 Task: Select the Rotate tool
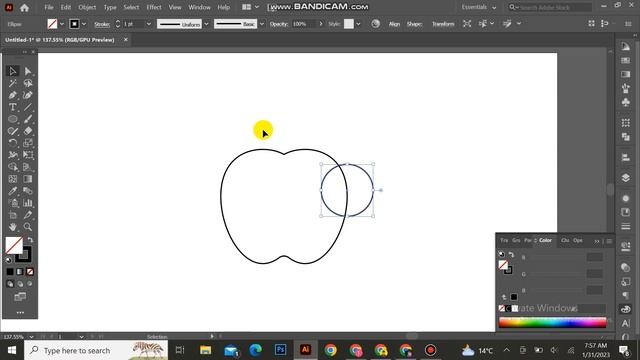coord(13,143)
